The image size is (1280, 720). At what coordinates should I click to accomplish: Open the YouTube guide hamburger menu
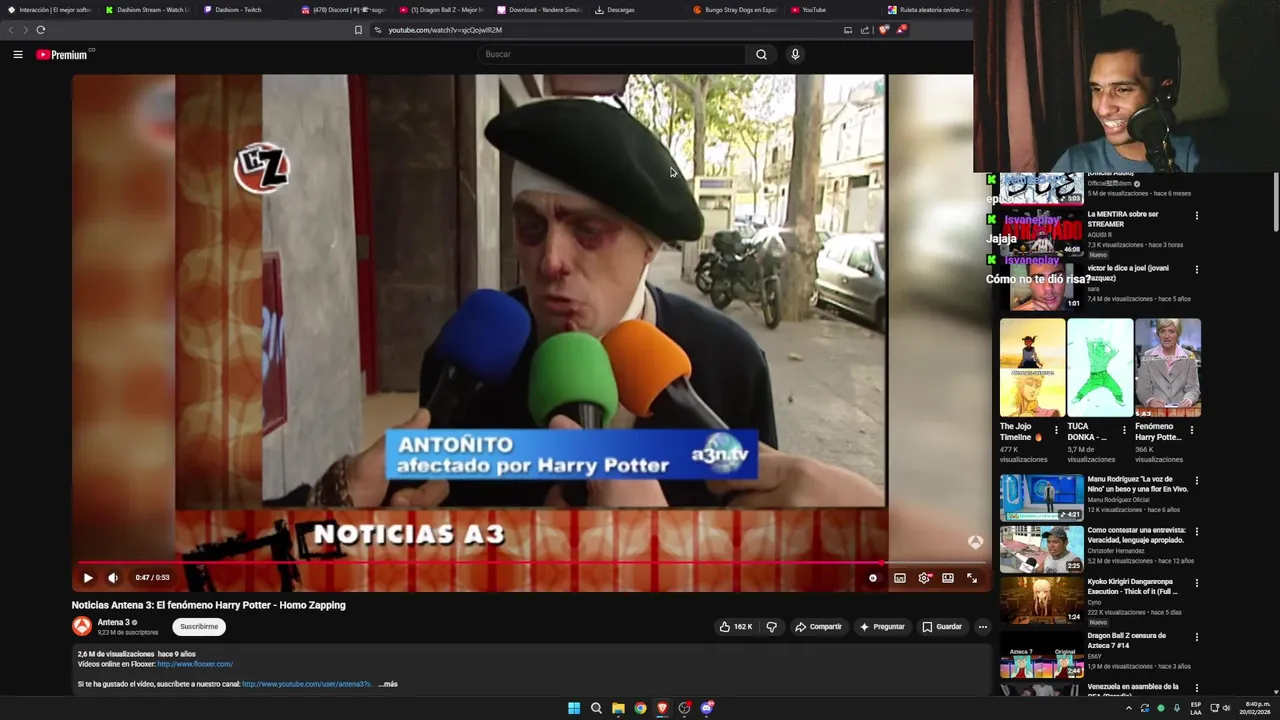18,54
